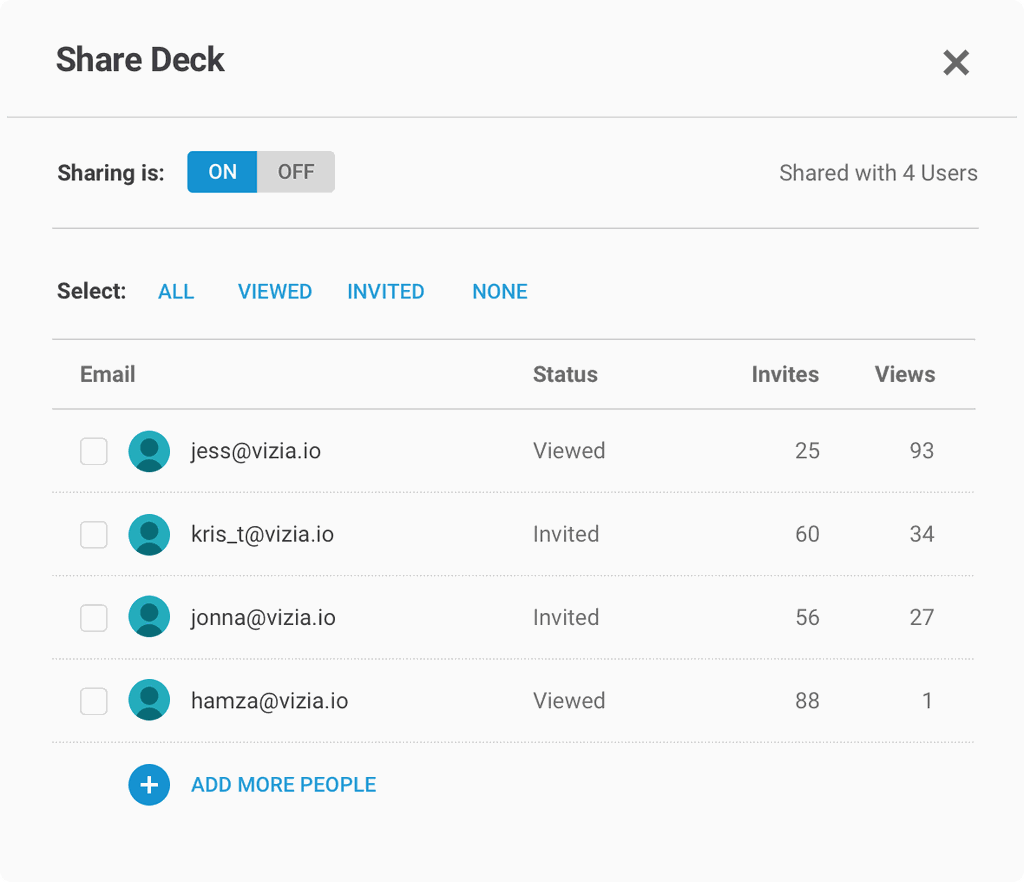Sort by the Views column header
The image size is (1024, 882).
[905, 375]
